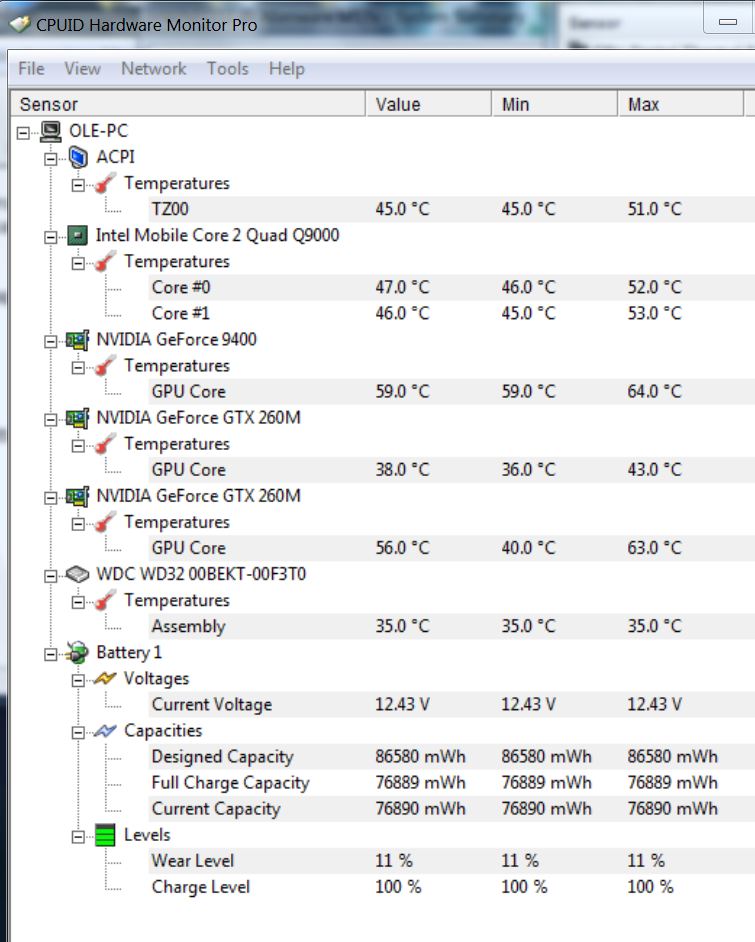The width and height of the screenshot is (755, 942).
Task: Click thermometer icon under first GTX 260M
Action: click(105, 444)
